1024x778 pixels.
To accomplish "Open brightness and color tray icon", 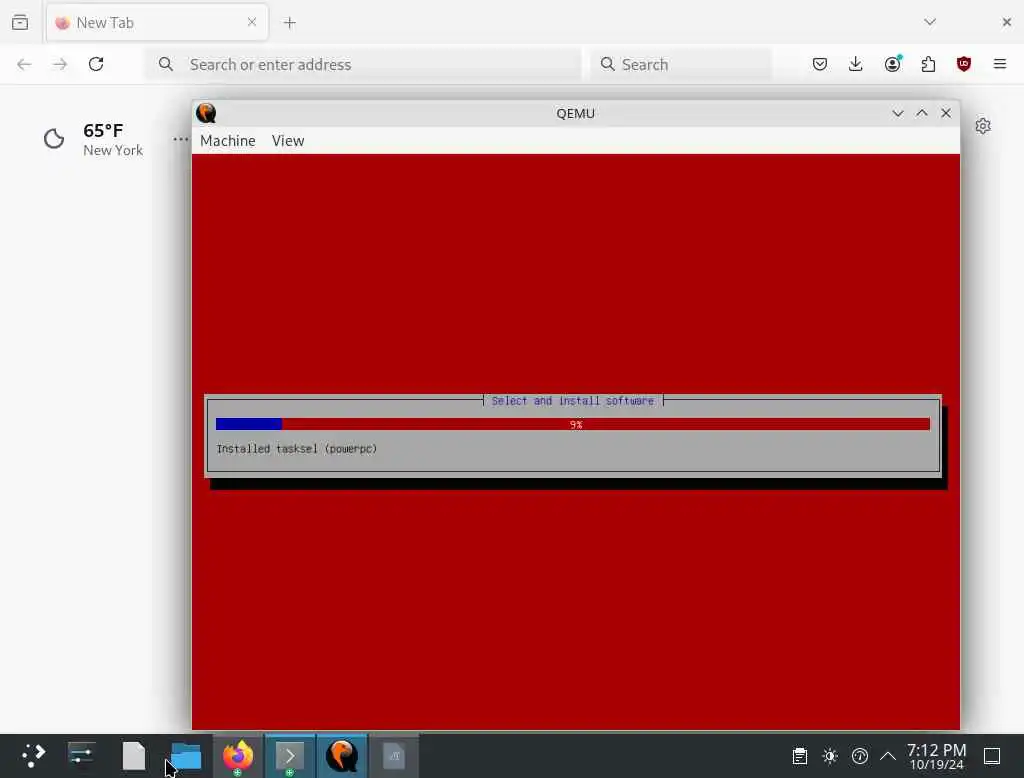I will 830,756.
